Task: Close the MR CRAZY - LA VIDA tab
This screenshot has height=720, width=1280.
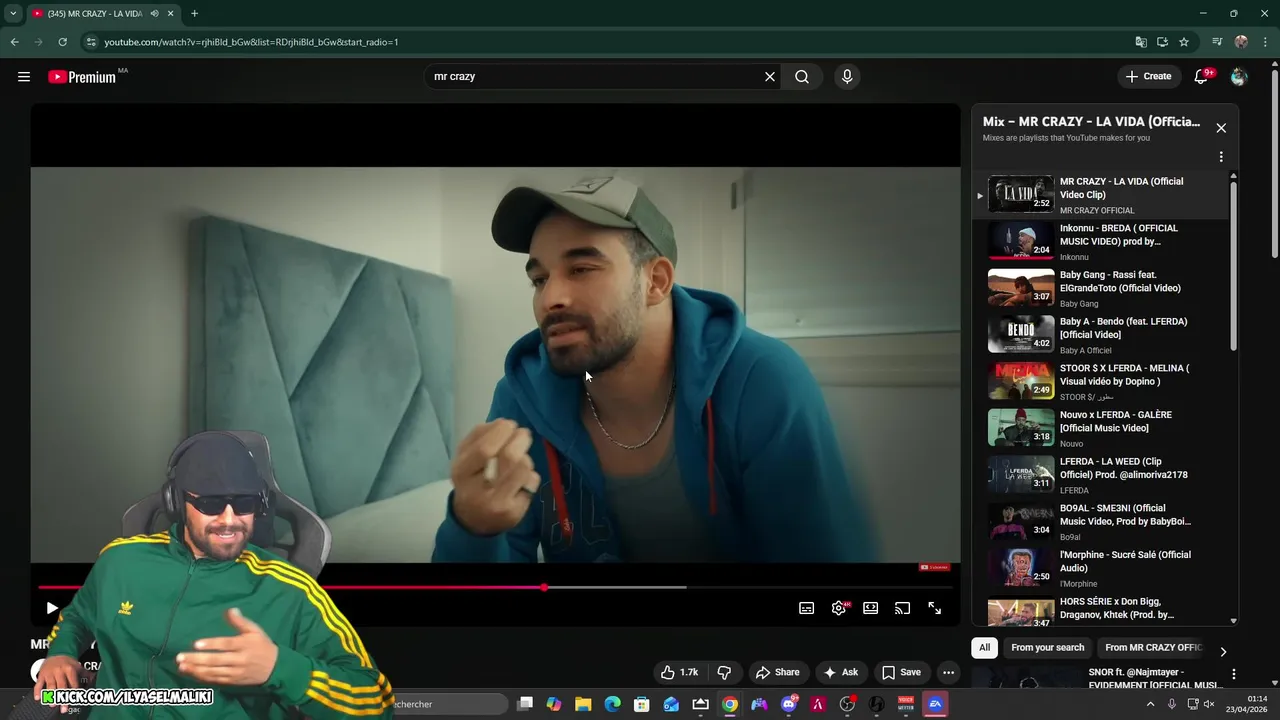Action: (171, 14)
